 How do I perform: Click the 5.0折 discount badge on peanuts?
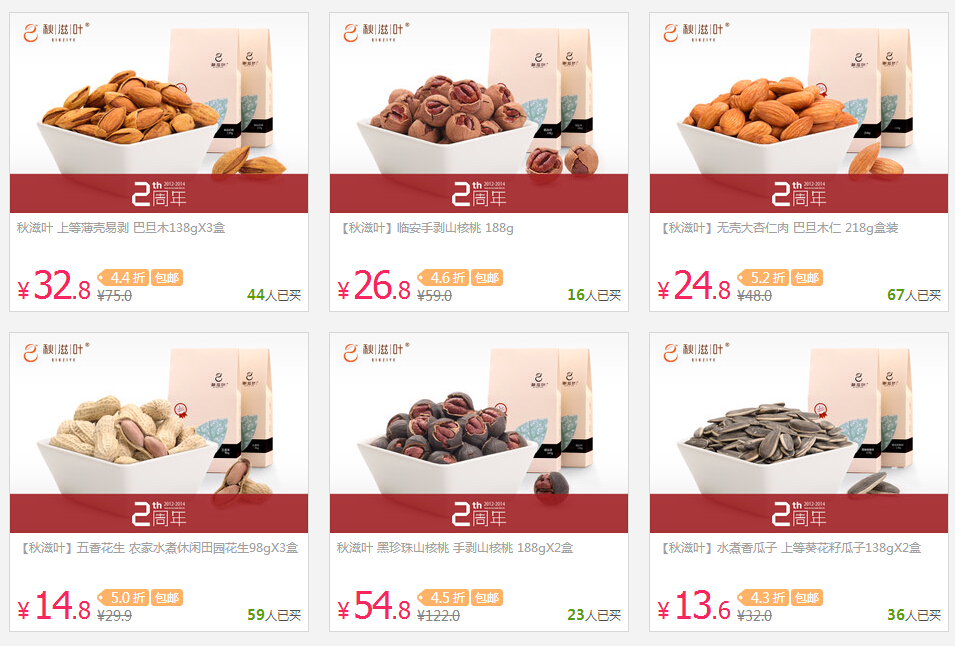coord(123,598)
